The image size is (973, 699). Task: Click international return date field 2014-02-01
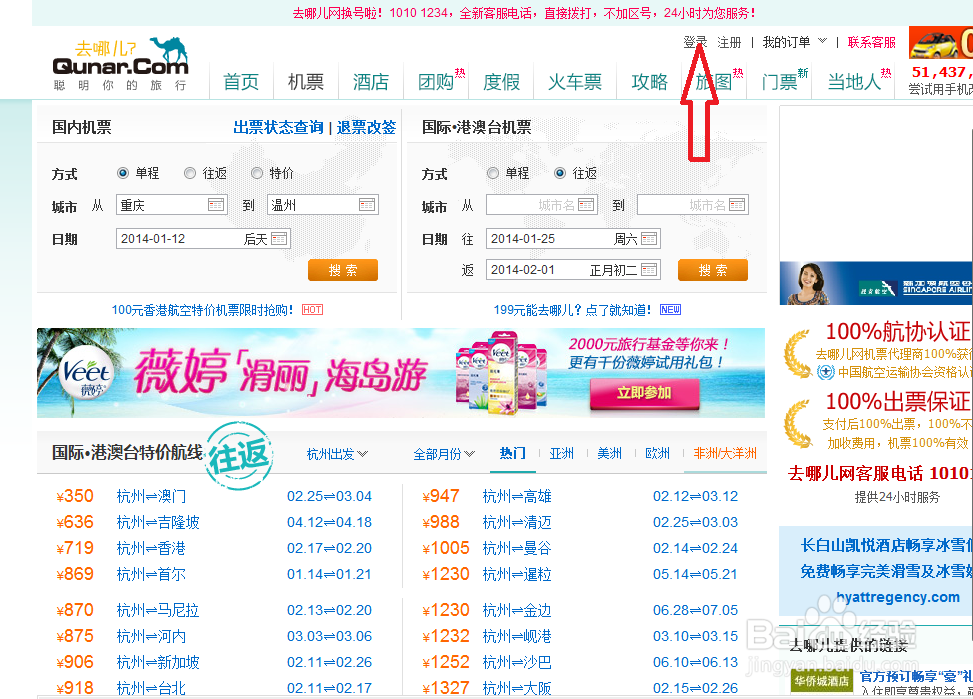[573, 270]
